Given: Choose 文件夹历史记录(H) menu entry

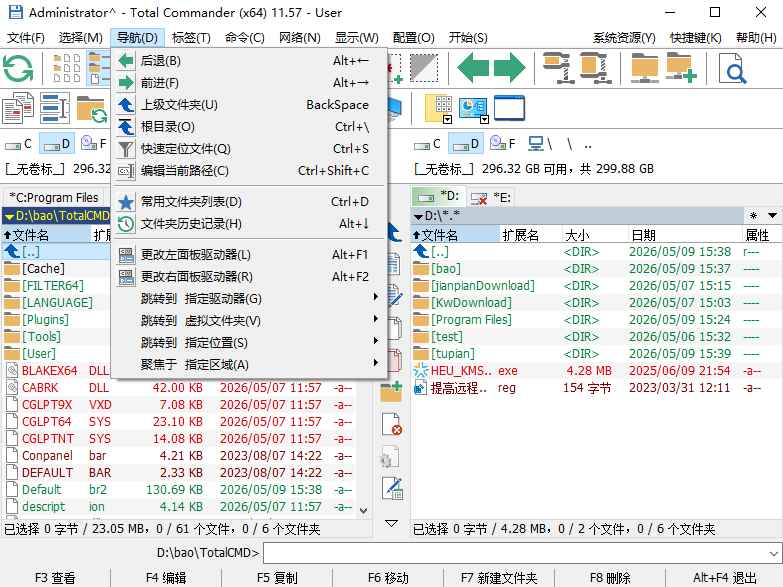Looking at the screenshot, I should pos(250,224).
